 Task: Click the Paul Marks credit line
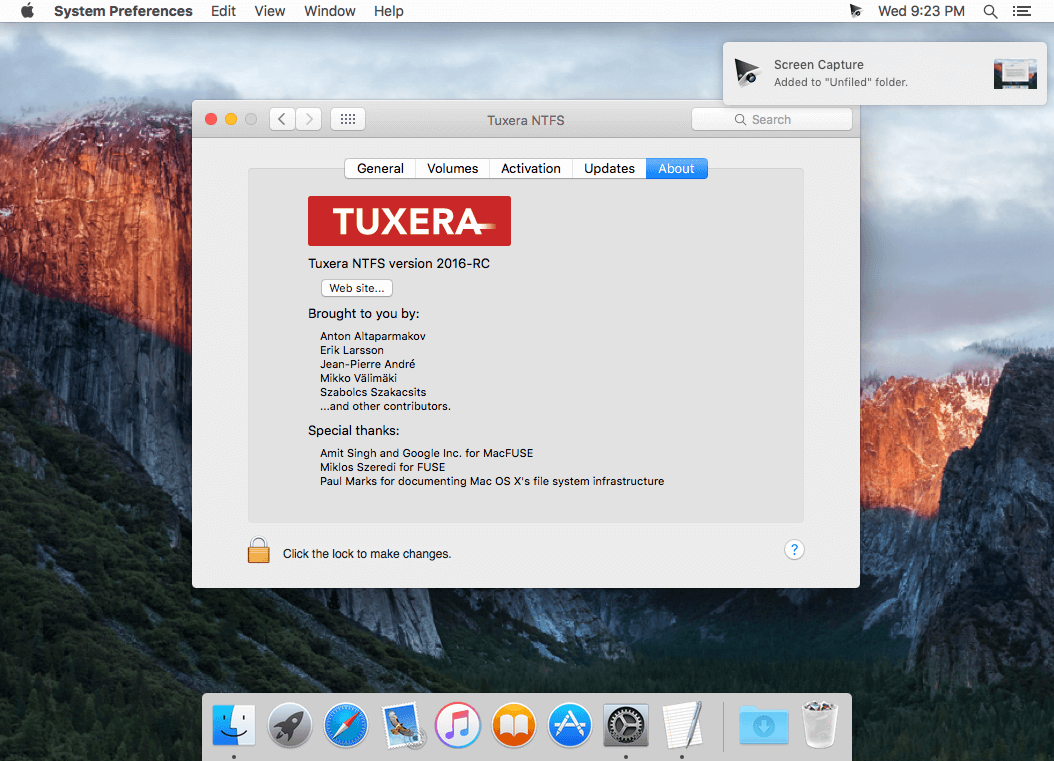click(492, 481)
